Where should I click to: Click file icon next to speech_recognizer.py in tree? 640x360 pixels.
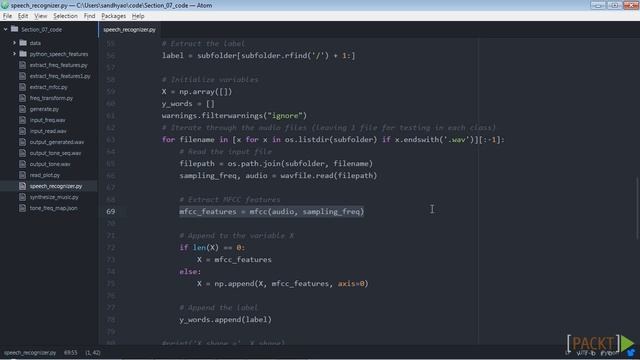22,186
